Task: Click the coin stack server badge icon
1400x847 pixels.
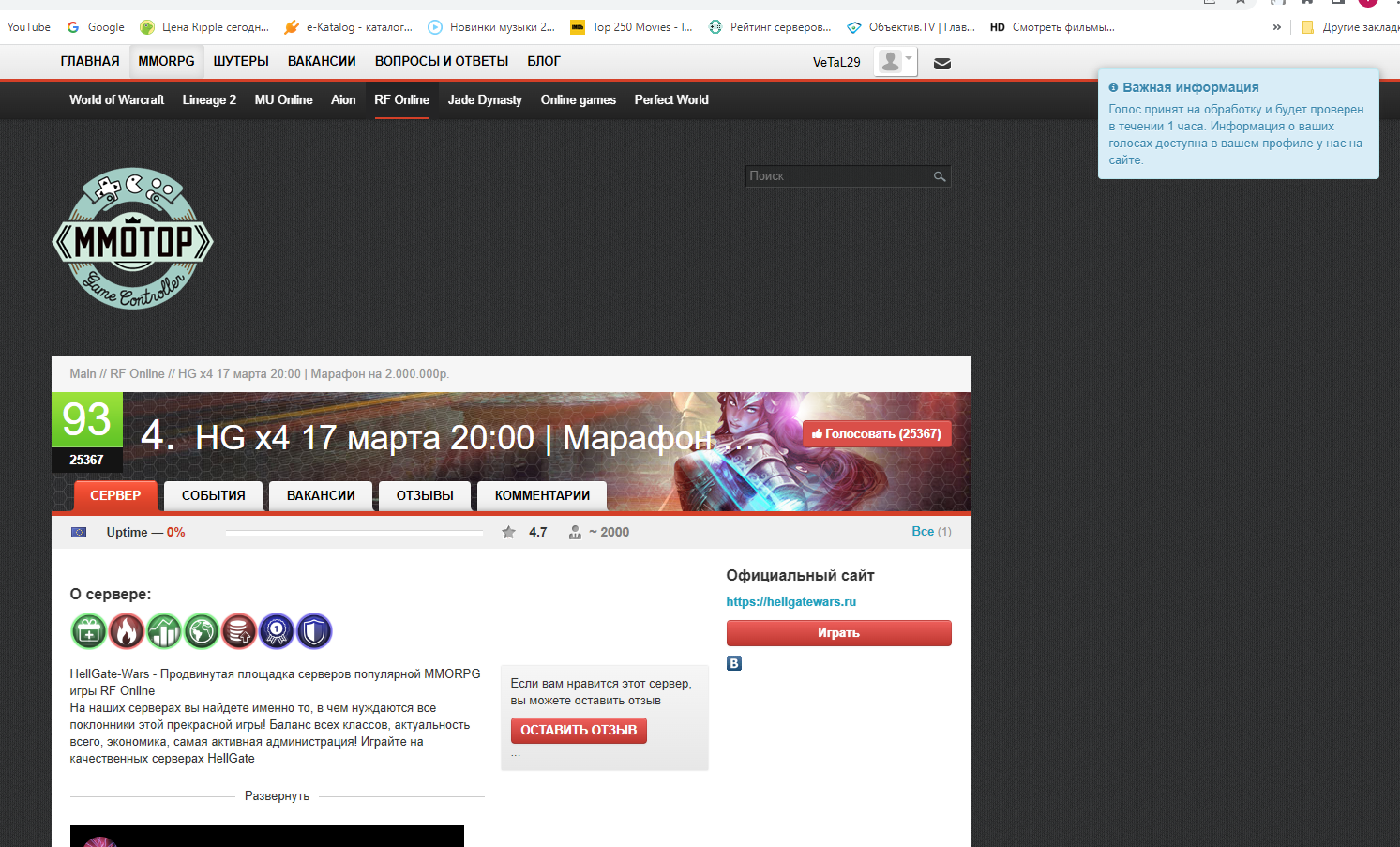Action: [239, 631]
